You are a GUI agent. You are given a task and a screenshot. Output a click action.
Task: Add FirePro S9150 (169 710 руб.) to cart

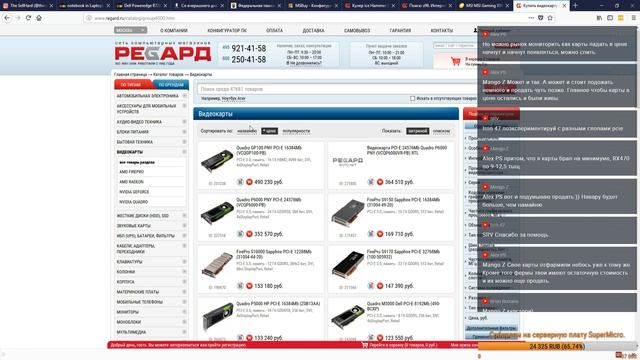pyautogui.click(x=380, y=234)
